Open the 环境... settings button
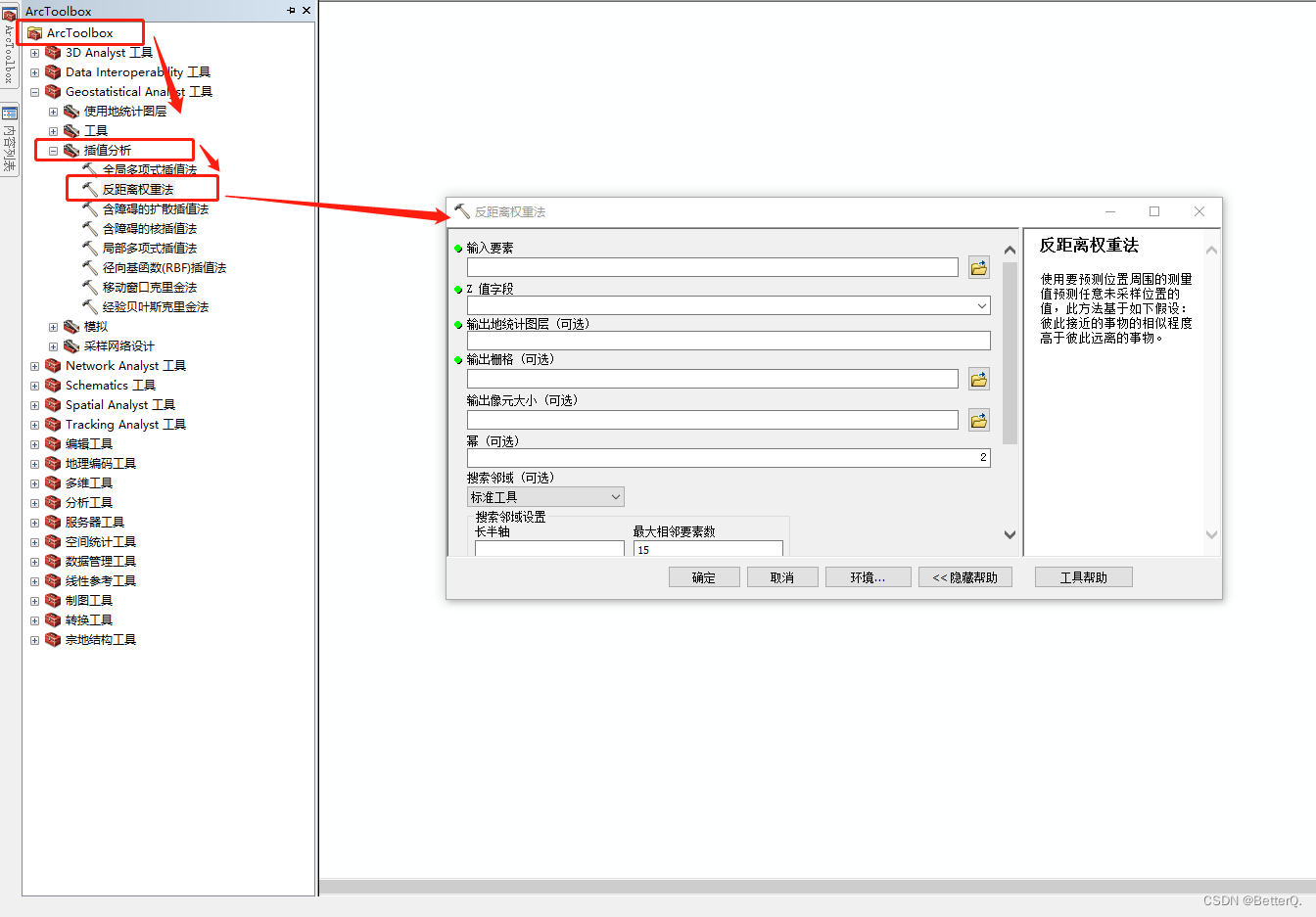The height and width of the screenshot is (917, 1316). click(x=869, y=577)
